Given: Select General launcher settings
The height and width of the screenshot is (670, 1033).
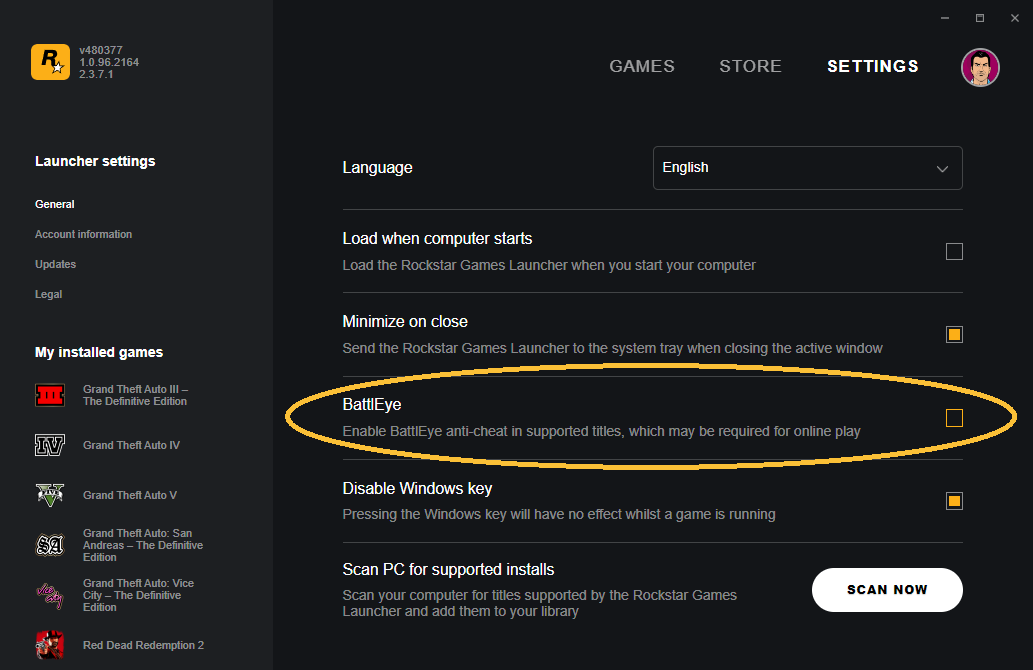Looking at the screenshot, I should click(55, 204).
